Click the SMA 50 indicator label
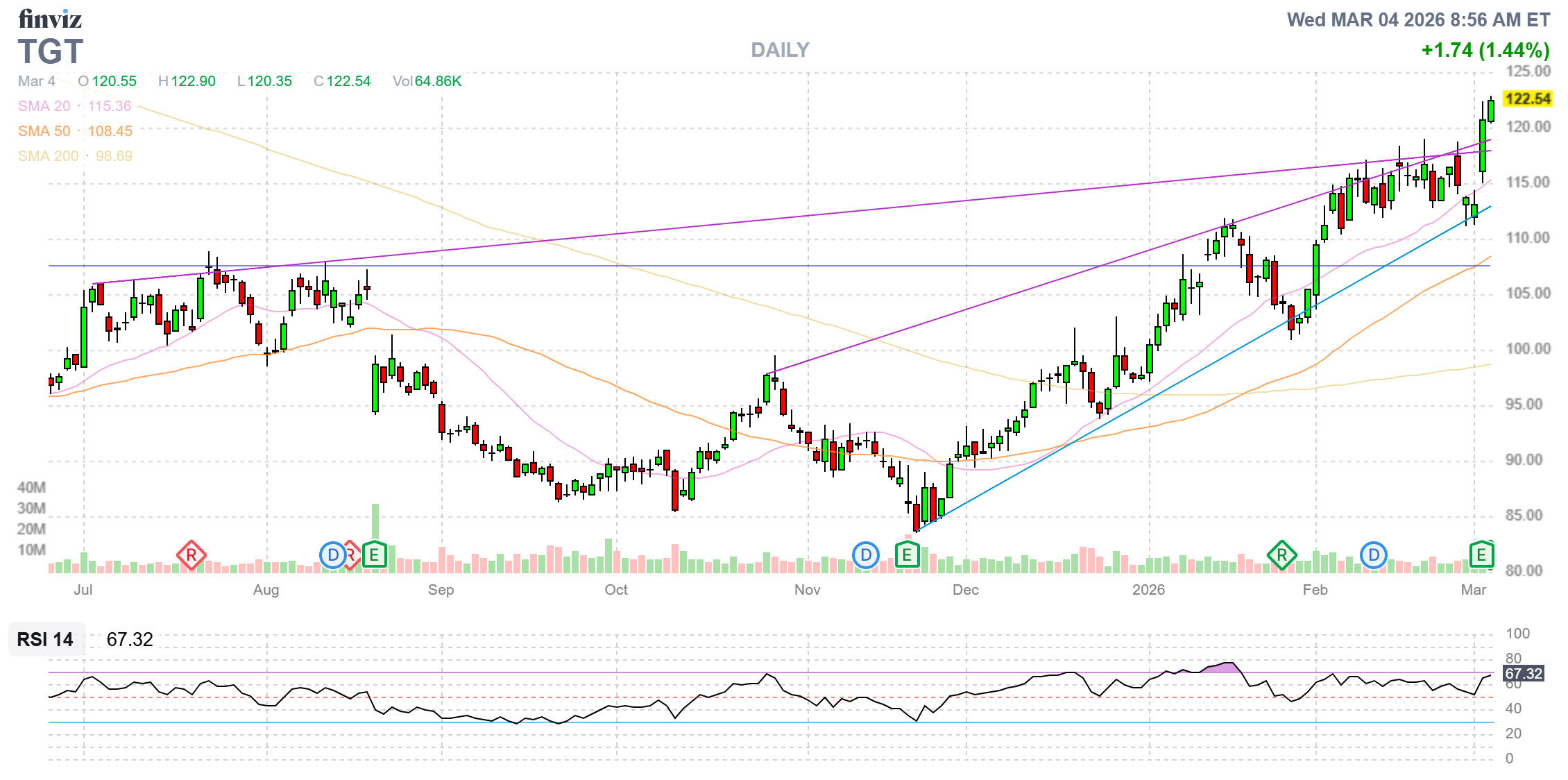This screenshot has height=780, width=1568. [44, 131]
